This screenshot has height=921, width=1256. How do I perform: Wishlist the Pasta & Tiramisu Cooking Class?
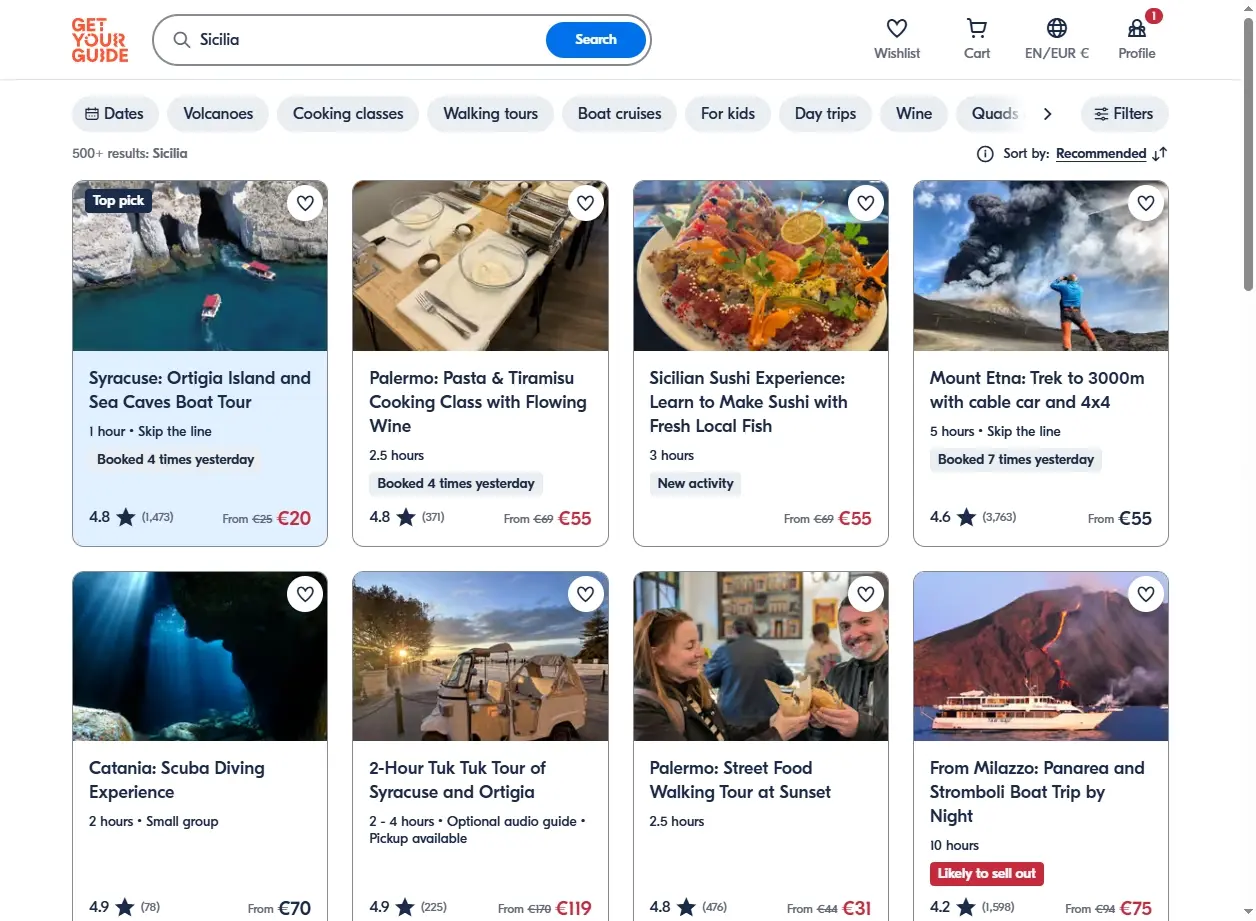click(x=586, y=203)
